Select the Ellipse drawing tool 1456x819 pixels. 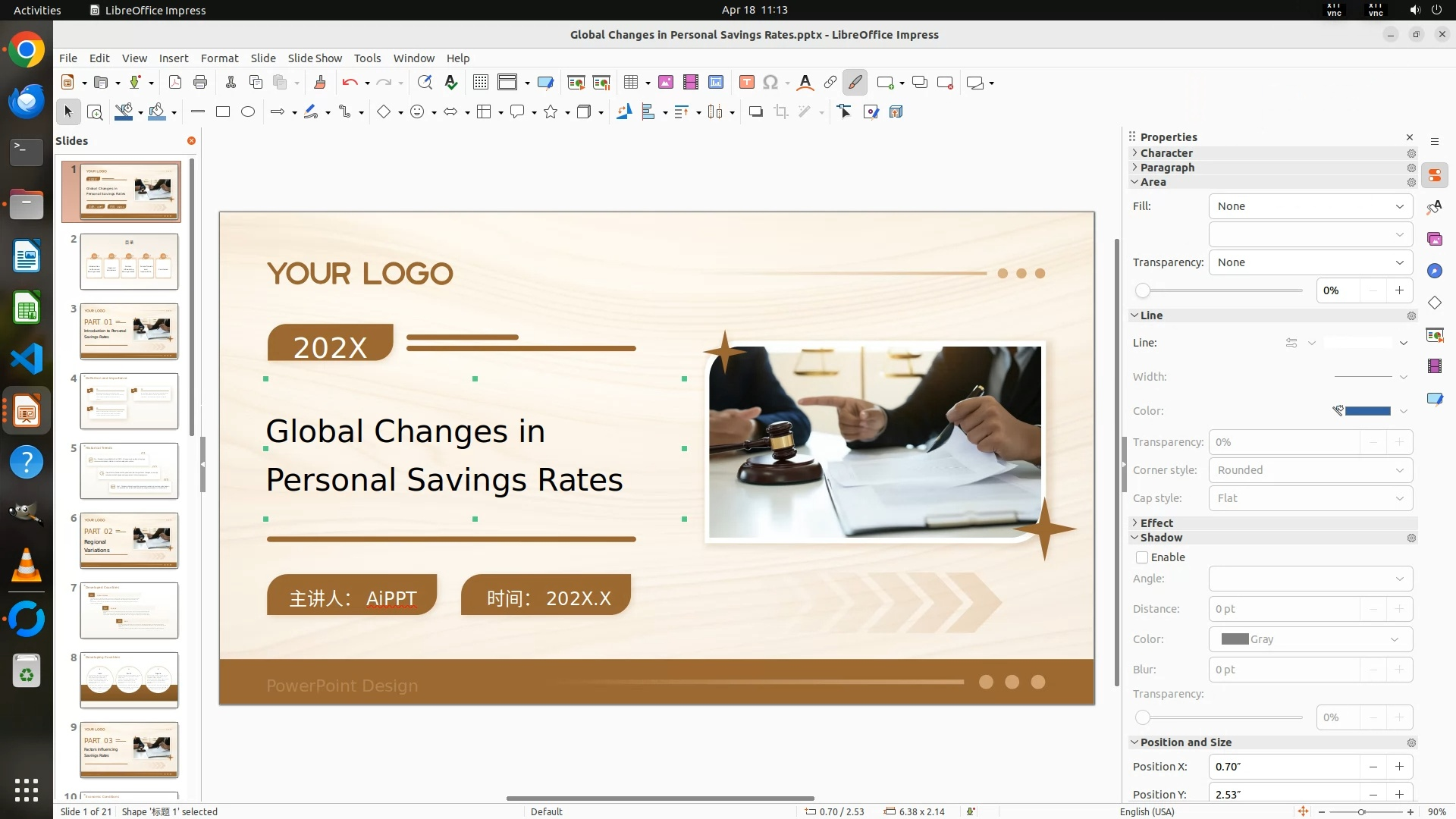[x=248, y=112]
